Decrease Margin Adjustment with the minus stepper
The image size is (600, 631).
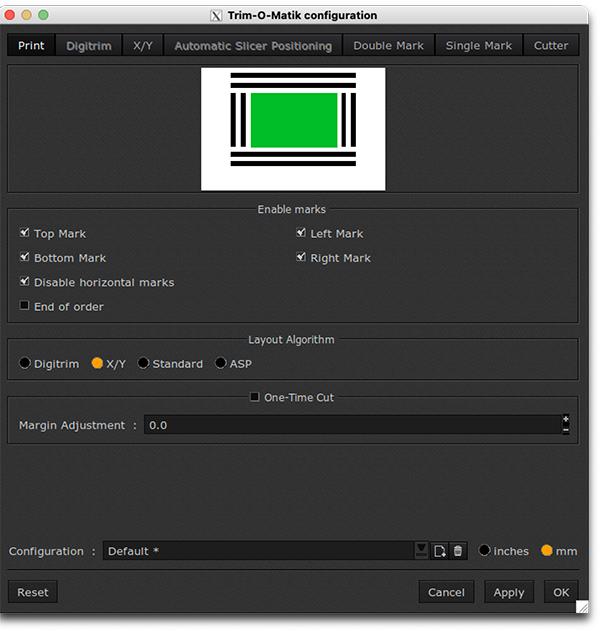pos(566,430)
